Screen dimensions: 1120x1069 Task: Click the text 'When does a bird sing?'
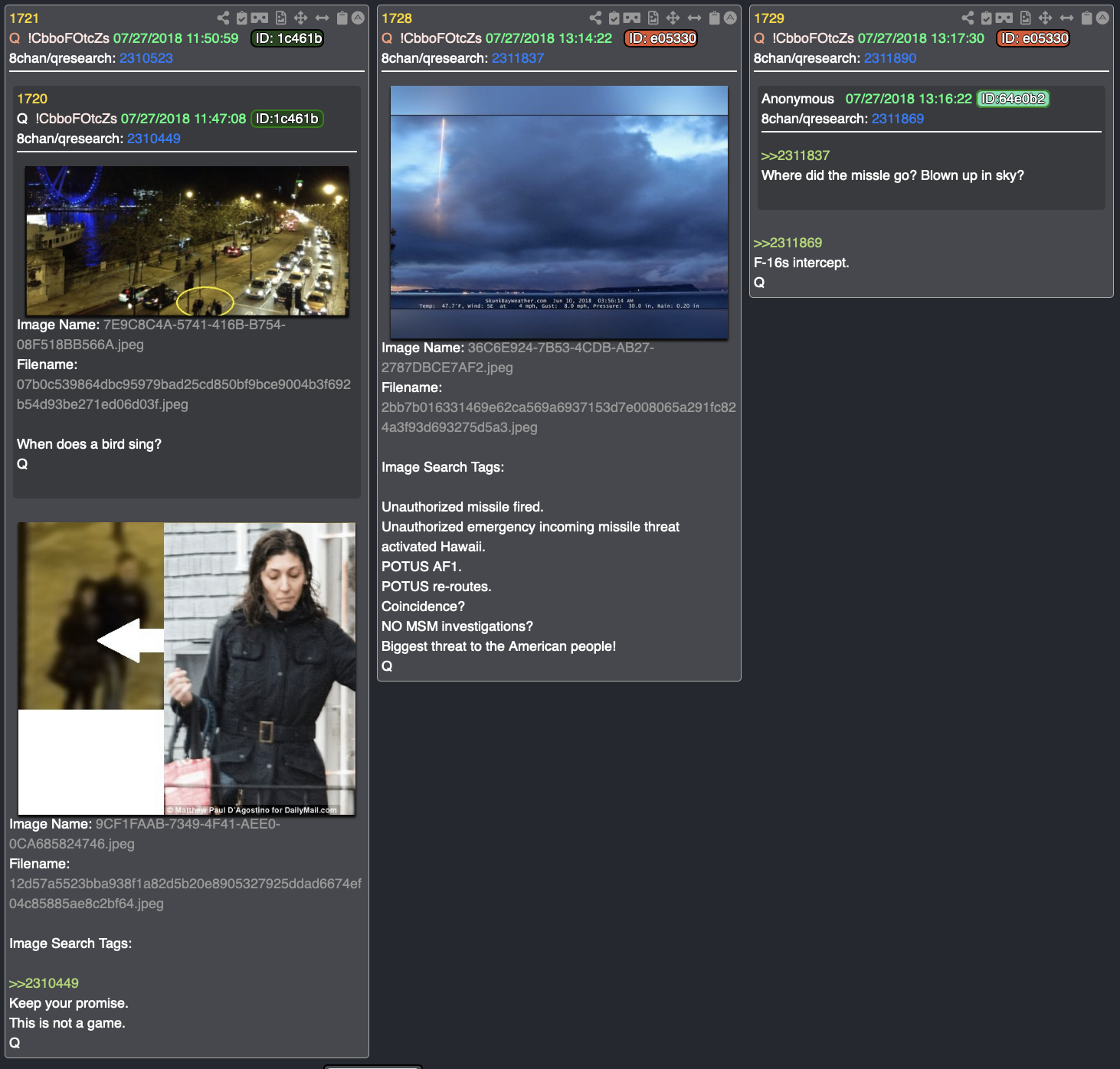pyautogui.click(x=89, y=444)
